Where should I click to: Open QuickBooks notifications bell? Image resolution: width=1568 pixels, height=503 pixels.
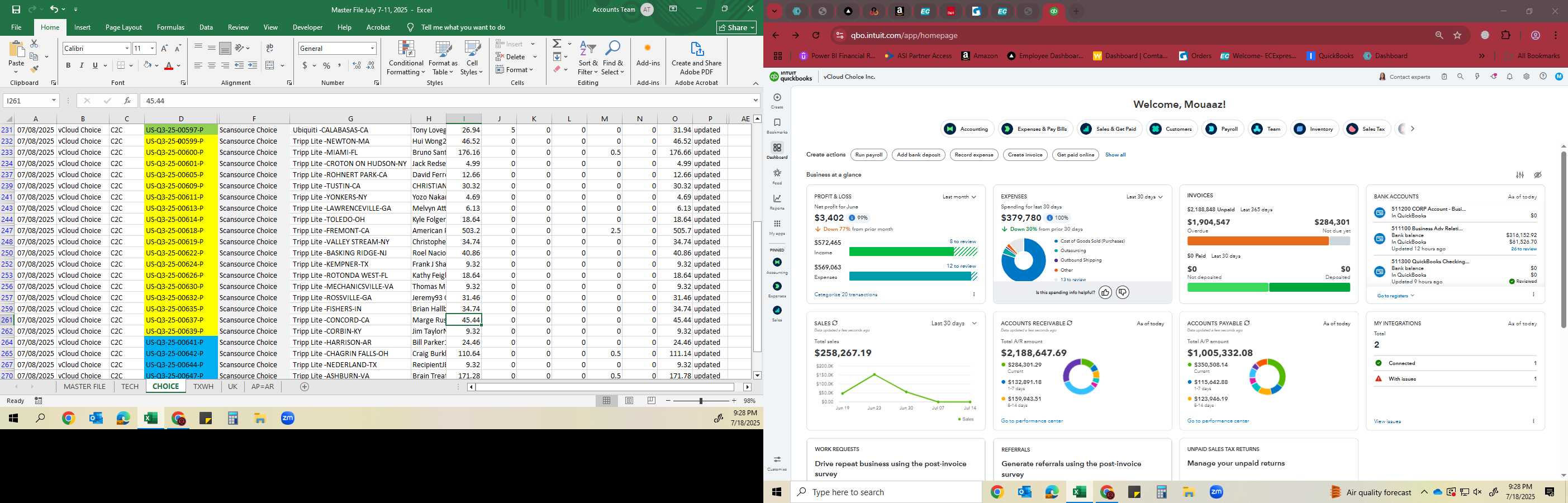pos(1509,77)
